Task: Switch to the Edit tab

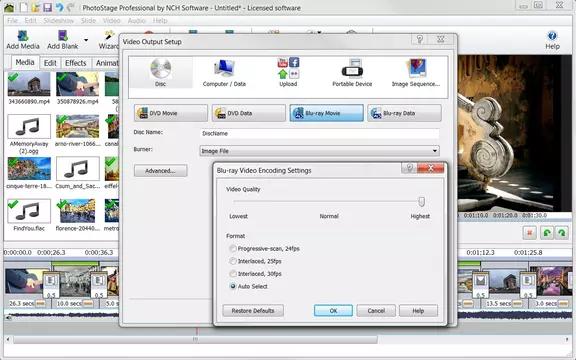Action: point(50,63)
